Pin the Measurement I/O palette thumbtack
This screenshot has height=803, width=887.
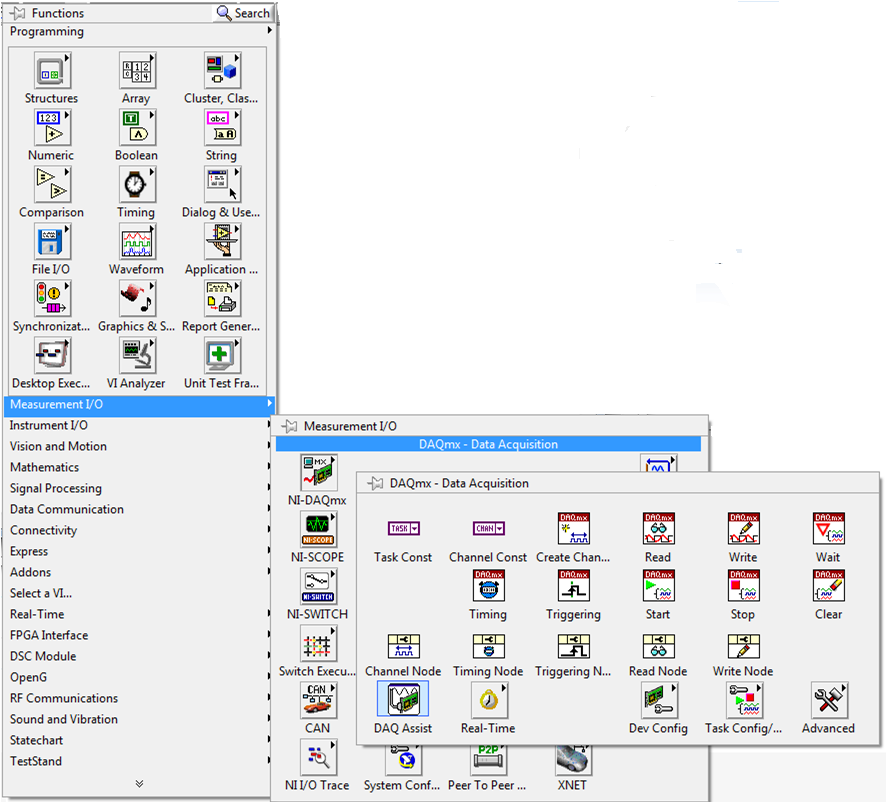click(x=289, y=426)
